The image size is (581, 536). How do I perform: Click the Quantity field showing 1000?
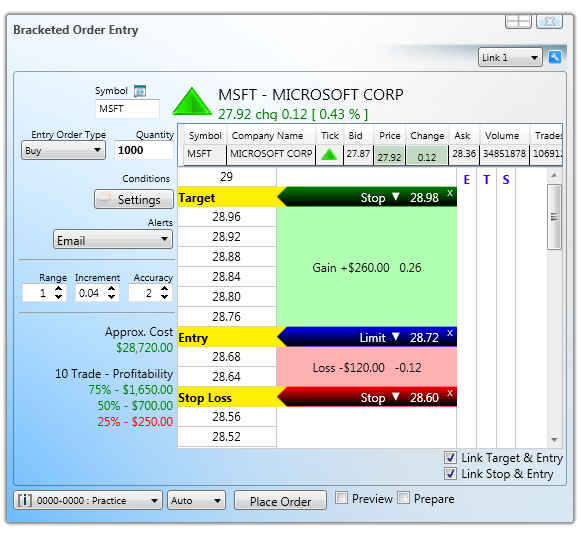144,150
